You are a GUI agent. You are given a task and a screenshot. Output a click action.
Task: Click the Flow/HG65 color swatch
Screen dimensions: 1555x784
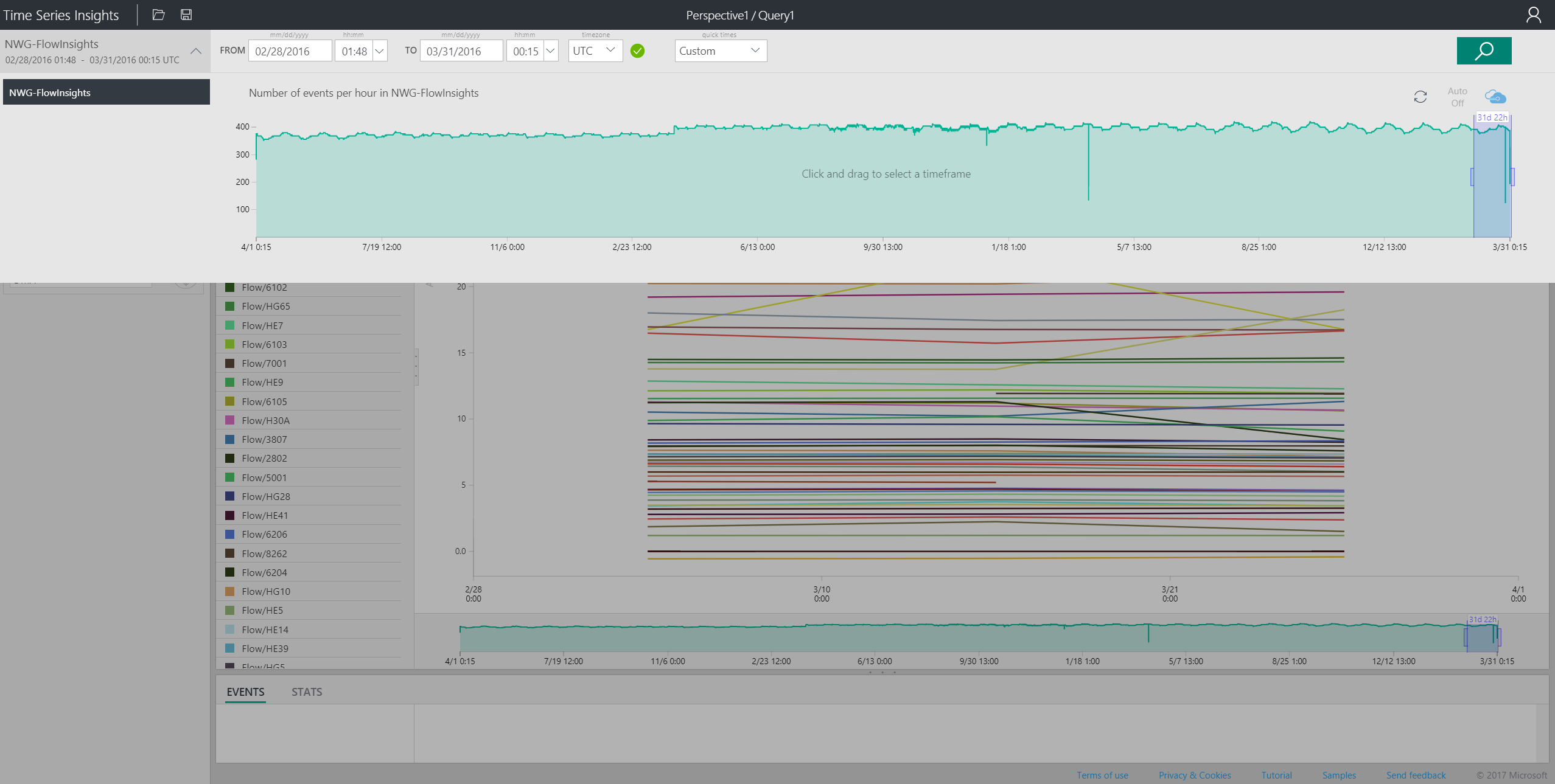230,306
